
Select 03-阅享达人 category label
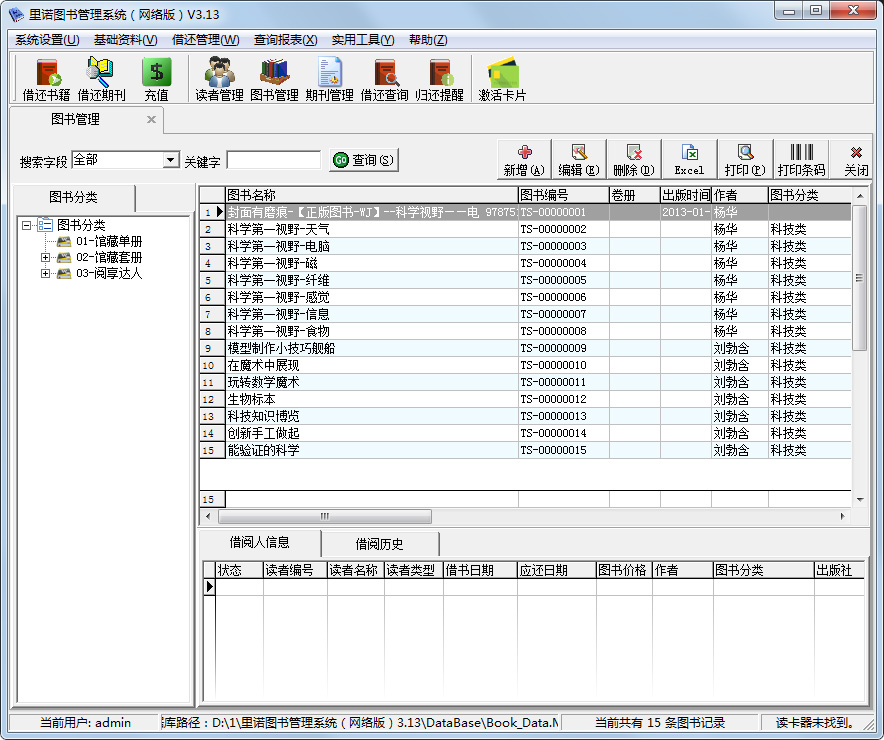[109, 273]
